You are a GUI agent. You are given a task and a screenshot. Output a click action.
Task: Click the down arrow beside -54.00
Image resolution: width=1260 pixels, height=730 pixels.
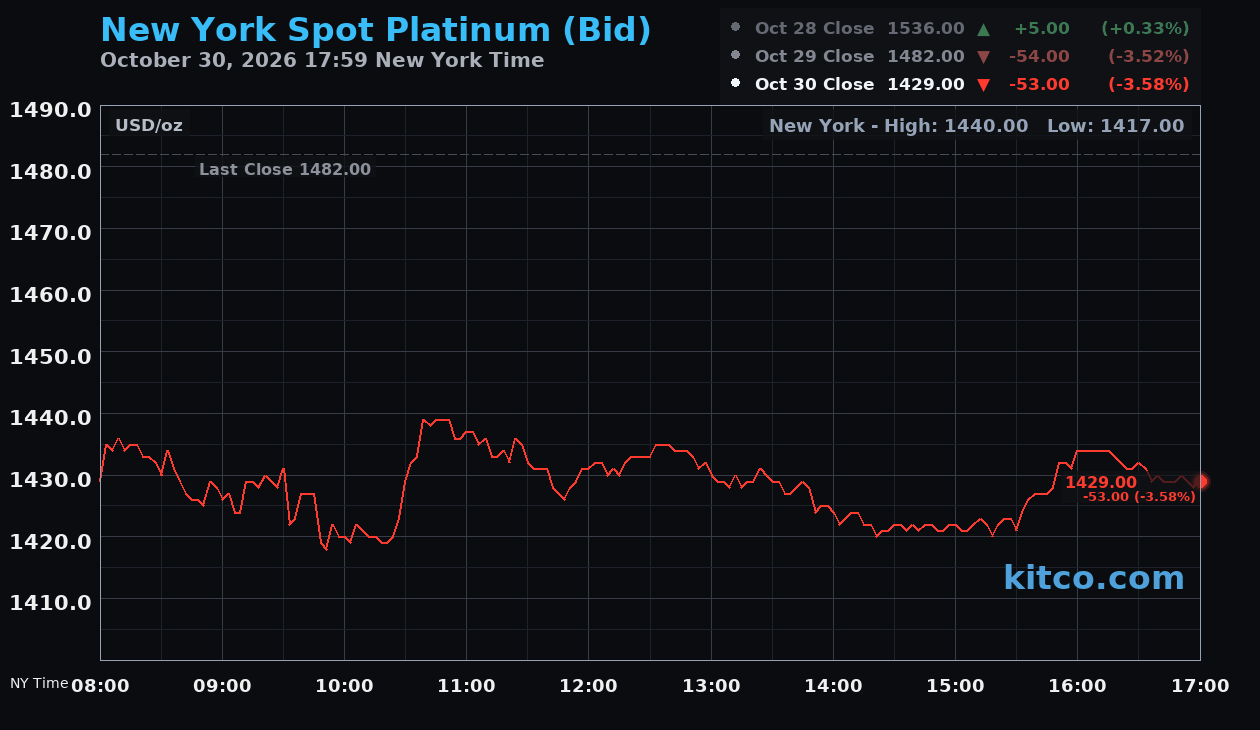pos(983,57)
